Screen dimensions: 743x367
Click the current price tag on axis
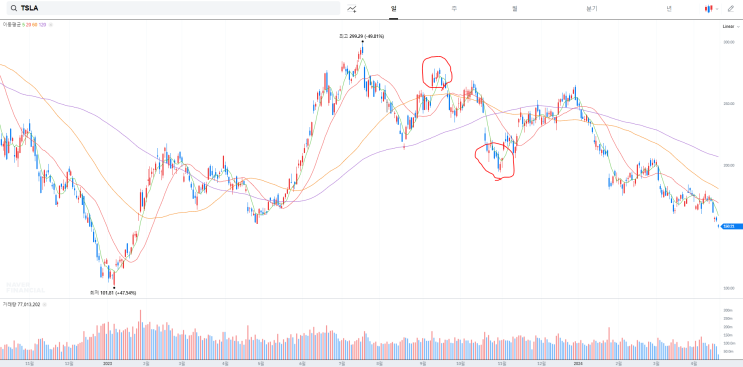coord(729,226)
